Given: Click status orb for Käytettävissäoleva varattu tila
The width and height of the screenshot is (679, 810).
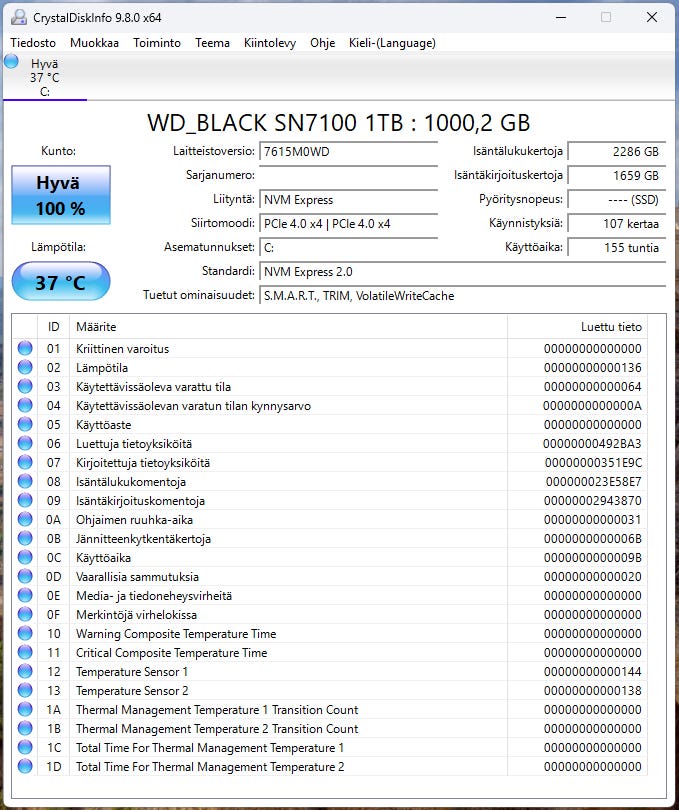Looking at the screenshot, I should click(x=25, y=386).
